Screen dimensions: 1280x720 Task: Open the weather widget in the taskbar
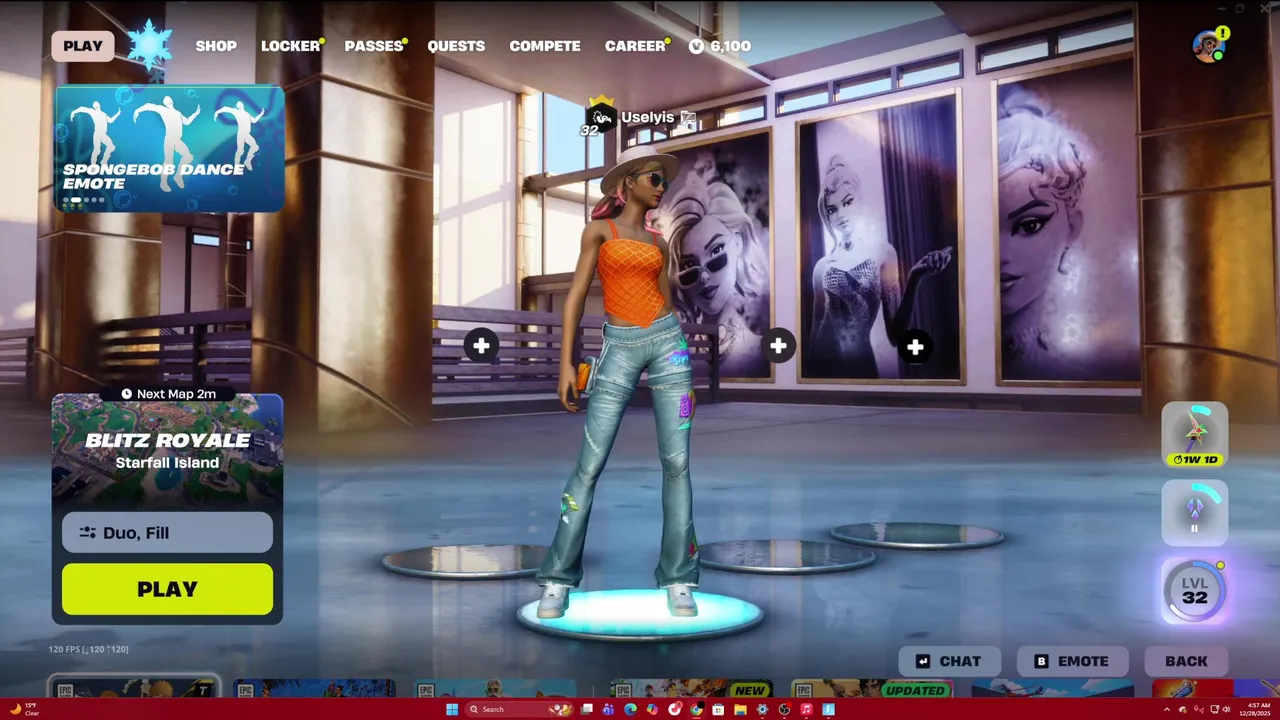tap(24, 709)
